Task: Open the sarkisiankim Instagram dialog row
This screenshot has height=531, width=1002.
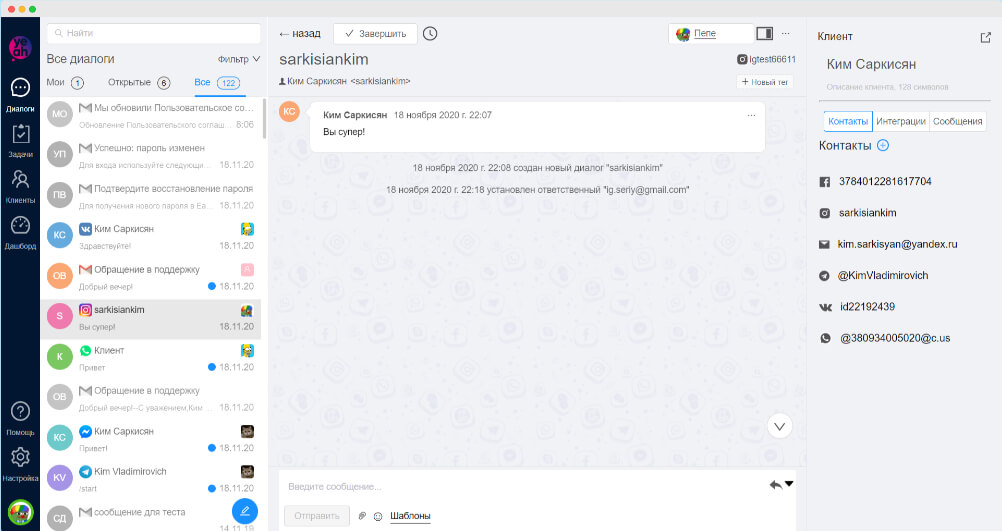Action: 151,318
